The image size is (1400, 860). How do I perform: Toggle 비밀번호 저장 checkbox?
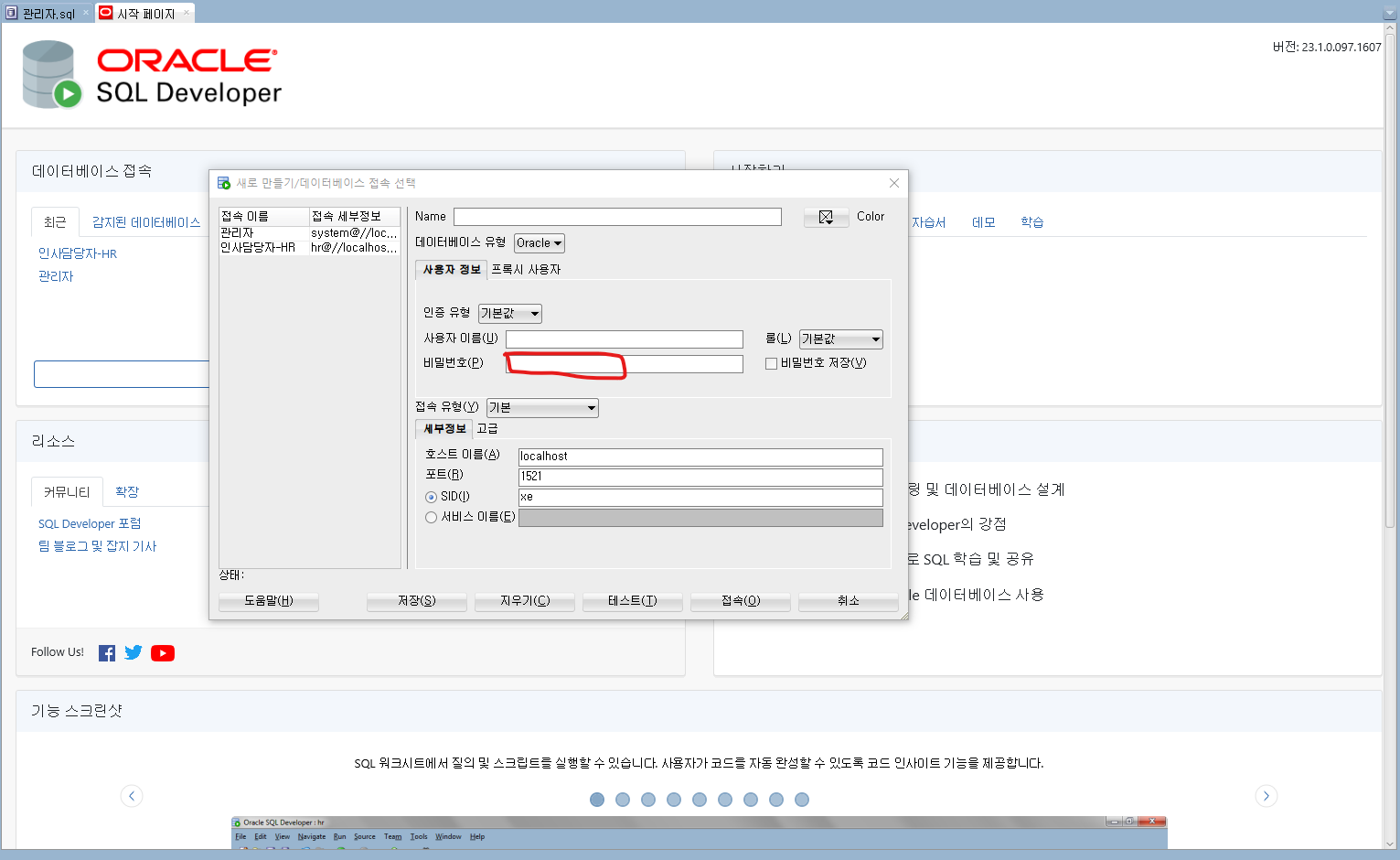(x=771, y=363)
